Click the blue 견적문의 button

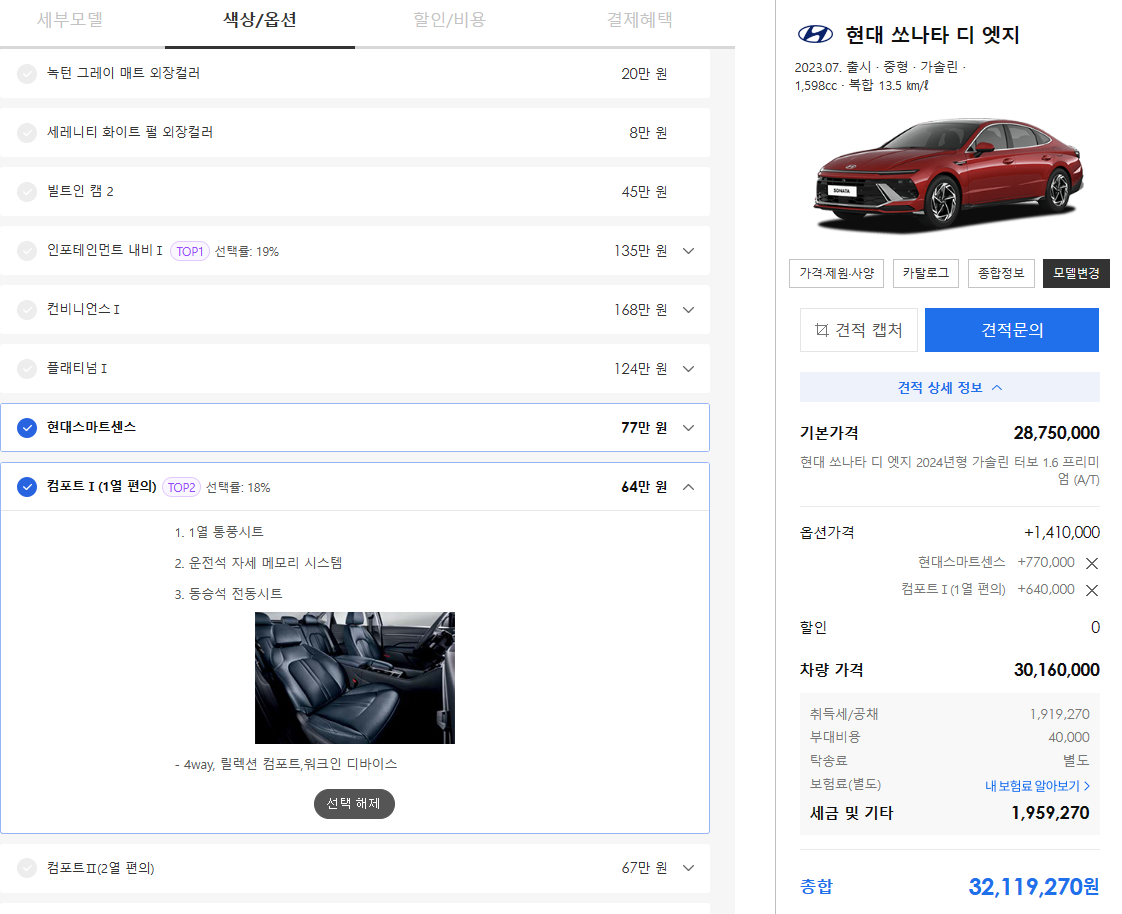[1012, 330]
